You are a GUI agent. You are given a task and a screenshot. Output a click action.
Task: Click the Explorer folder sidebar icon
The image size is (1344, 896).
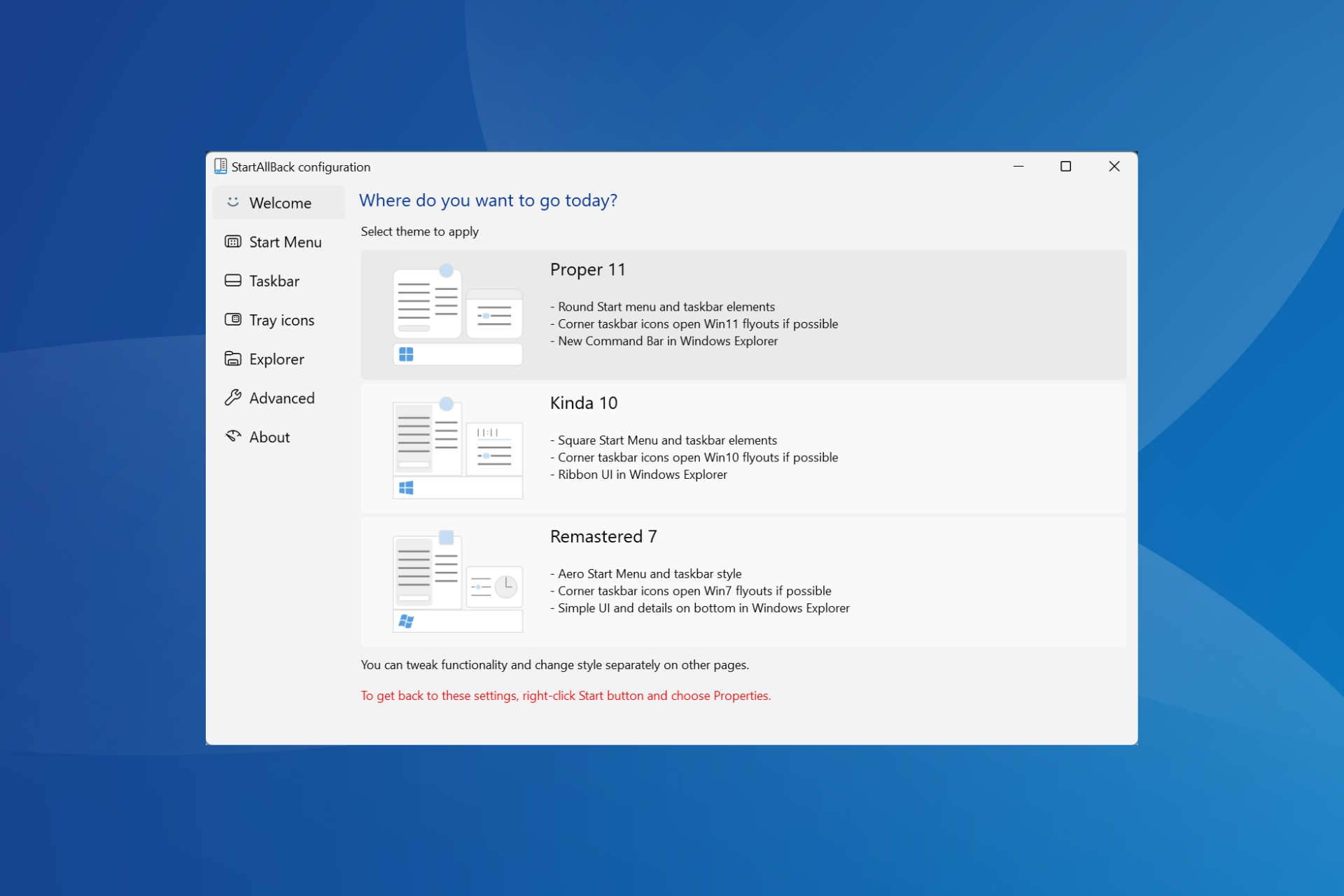coord(233,359)
